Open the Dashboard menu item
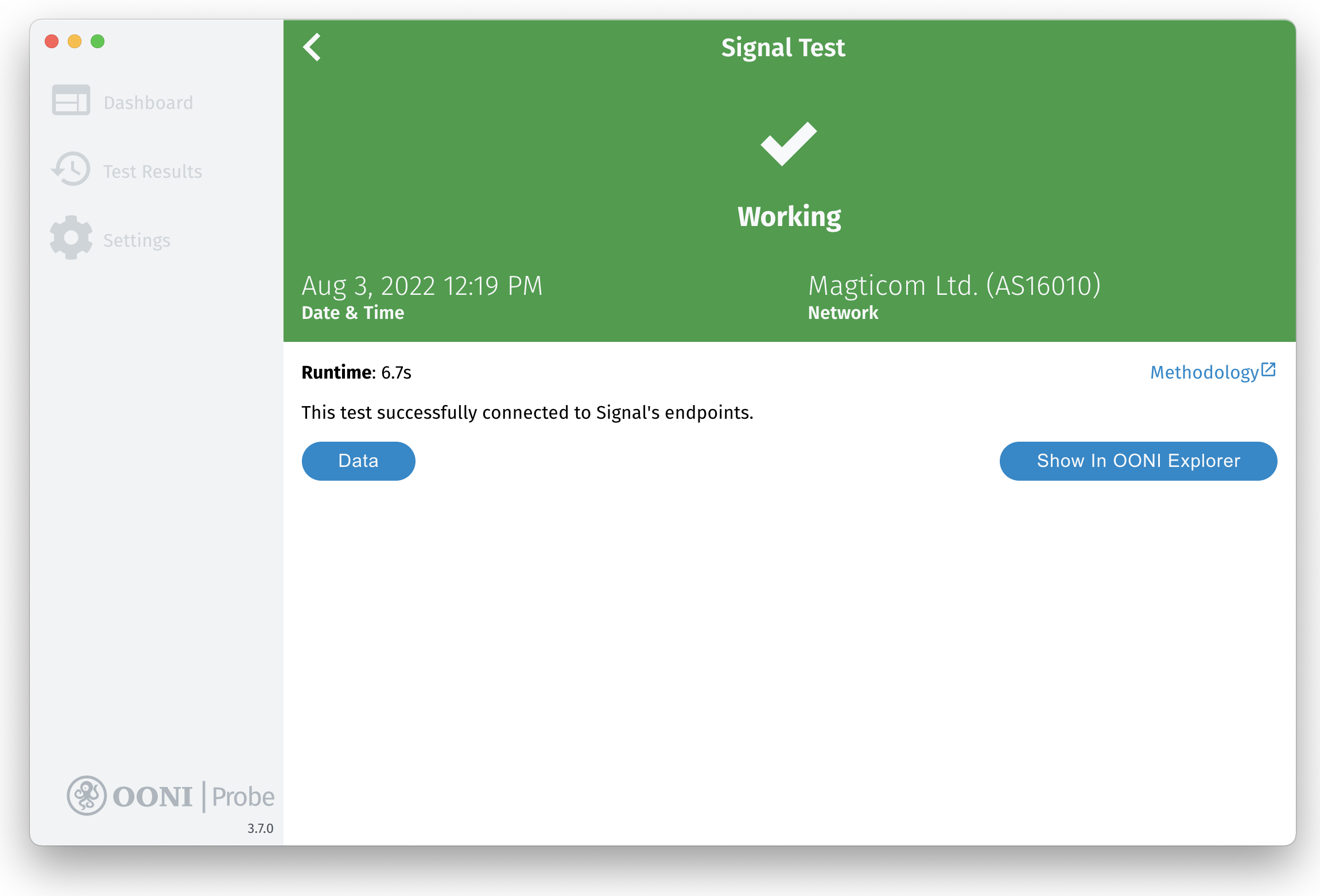The width and height of the screenshot is (1320, 896). pyautogui.click(x=148, y=103)
